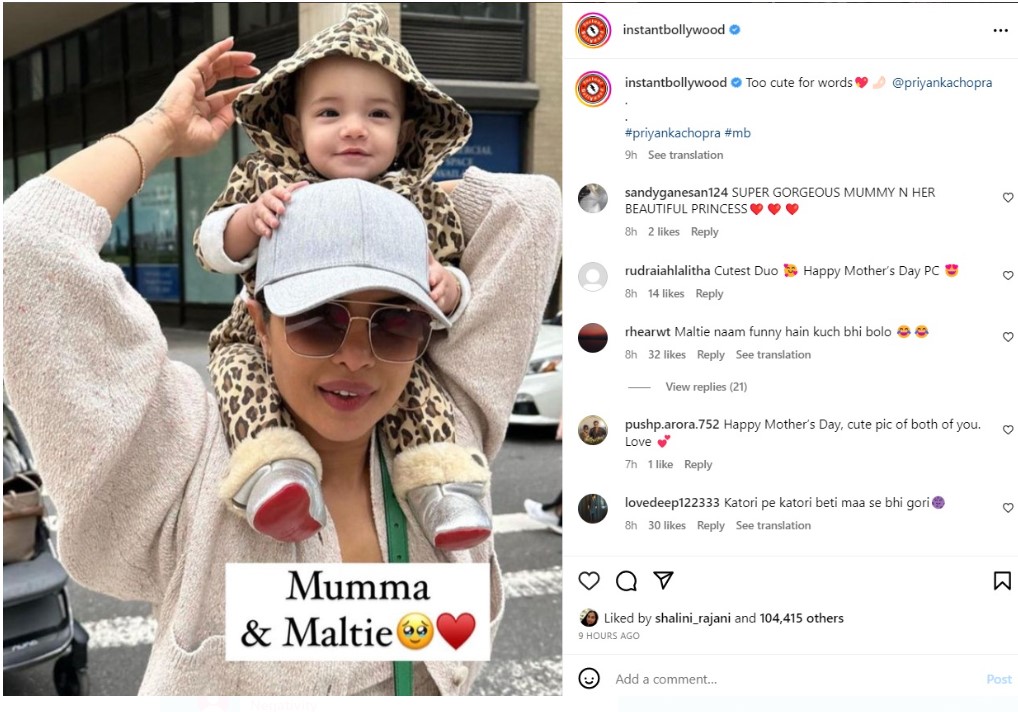Like the post with the heart icon
This screenshot has width=1018, height=712.
click(x=589, y=580)
